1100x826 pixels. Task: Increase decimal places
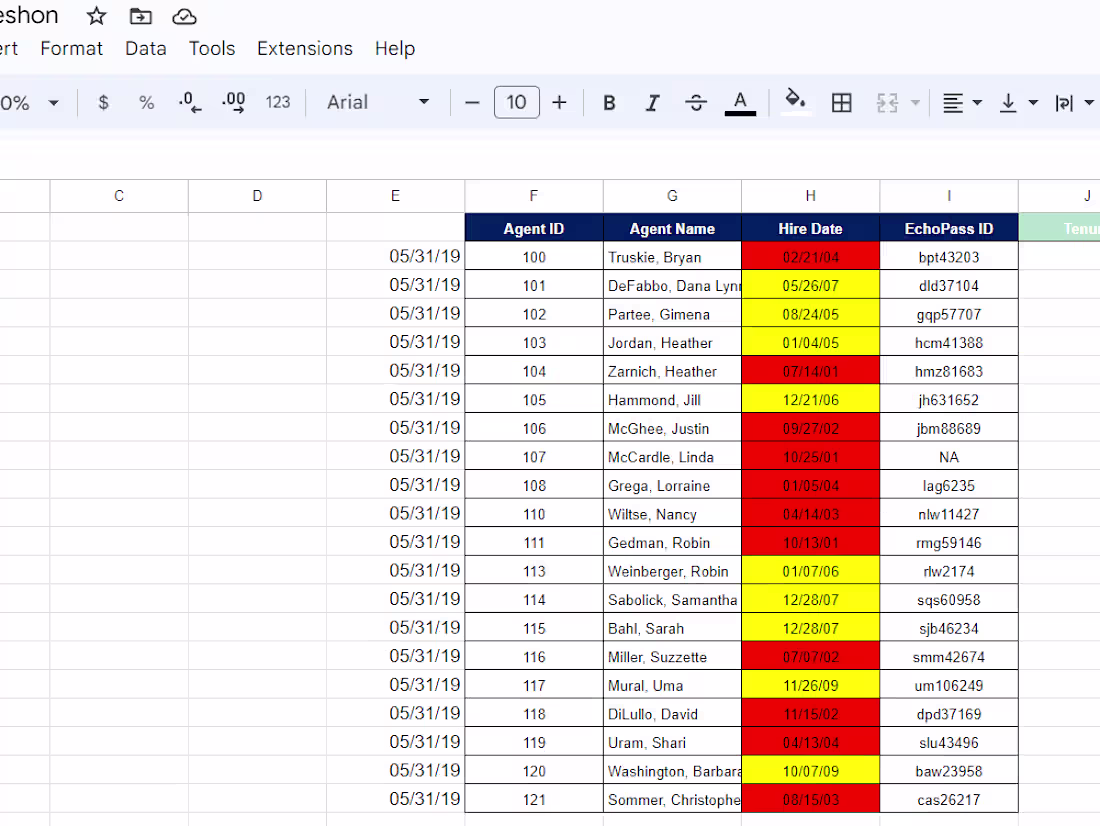coord(234,103)
